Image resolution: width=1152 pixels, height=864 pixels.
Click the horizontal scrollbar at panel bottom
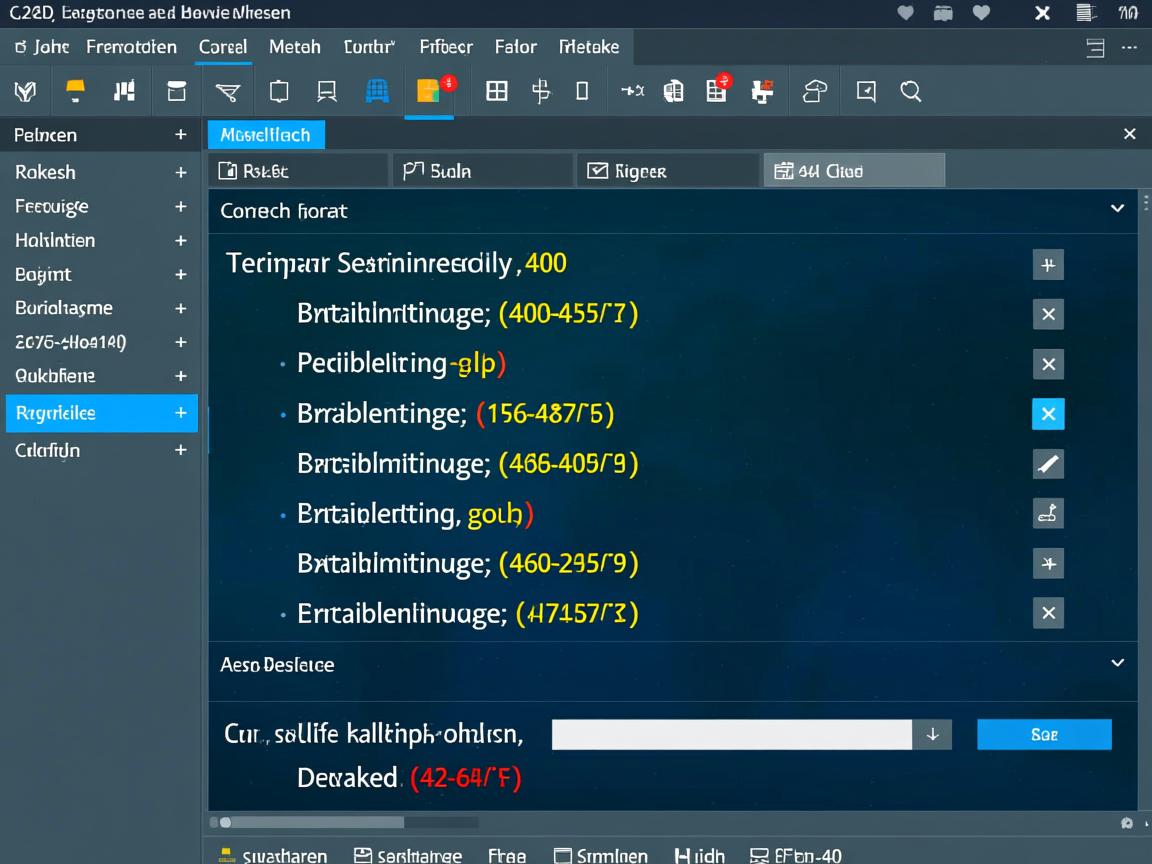pos(310,822)
